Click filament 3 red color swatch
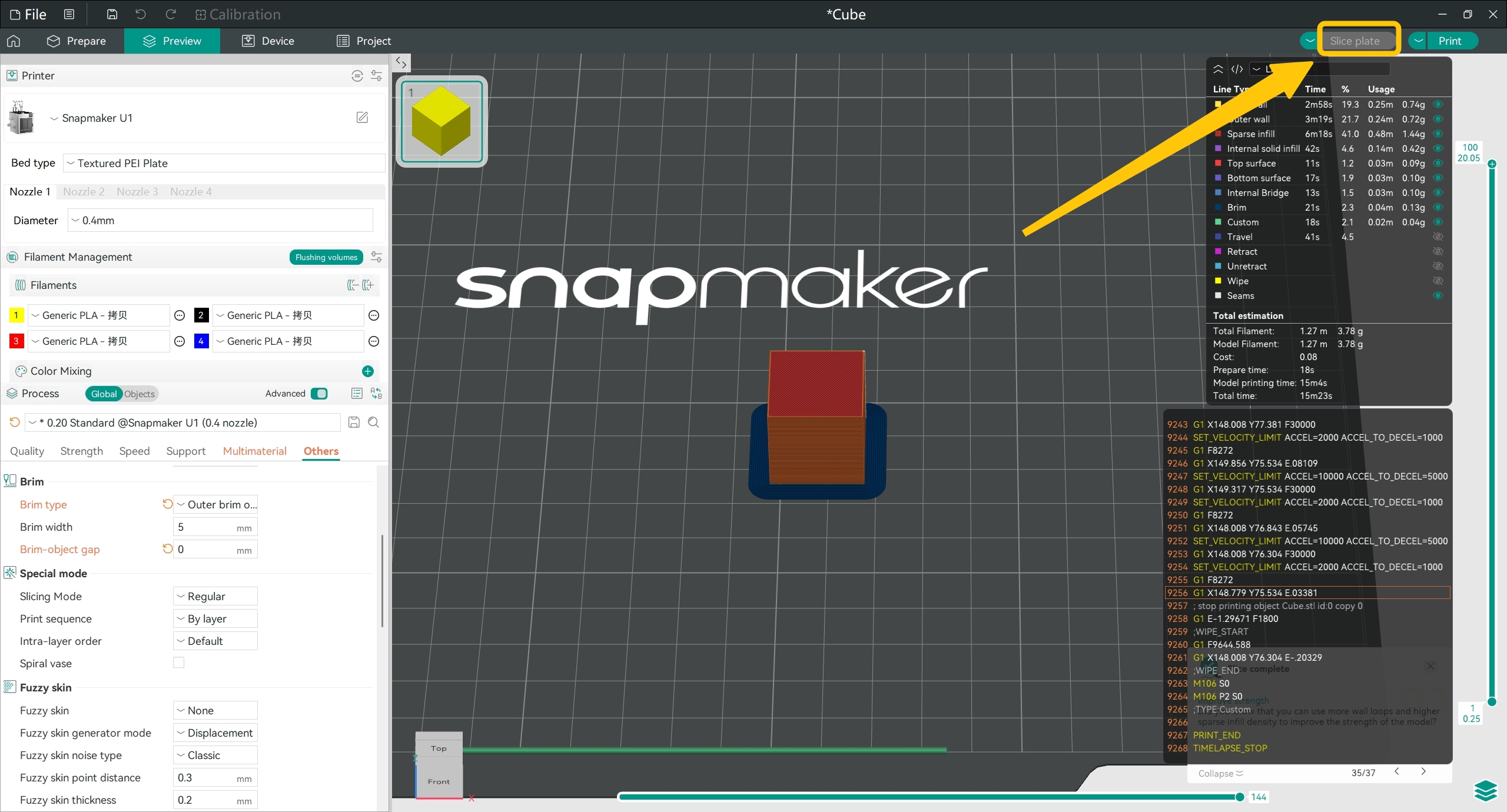This screenshot has width=1507, height=812. coord(16,341)
